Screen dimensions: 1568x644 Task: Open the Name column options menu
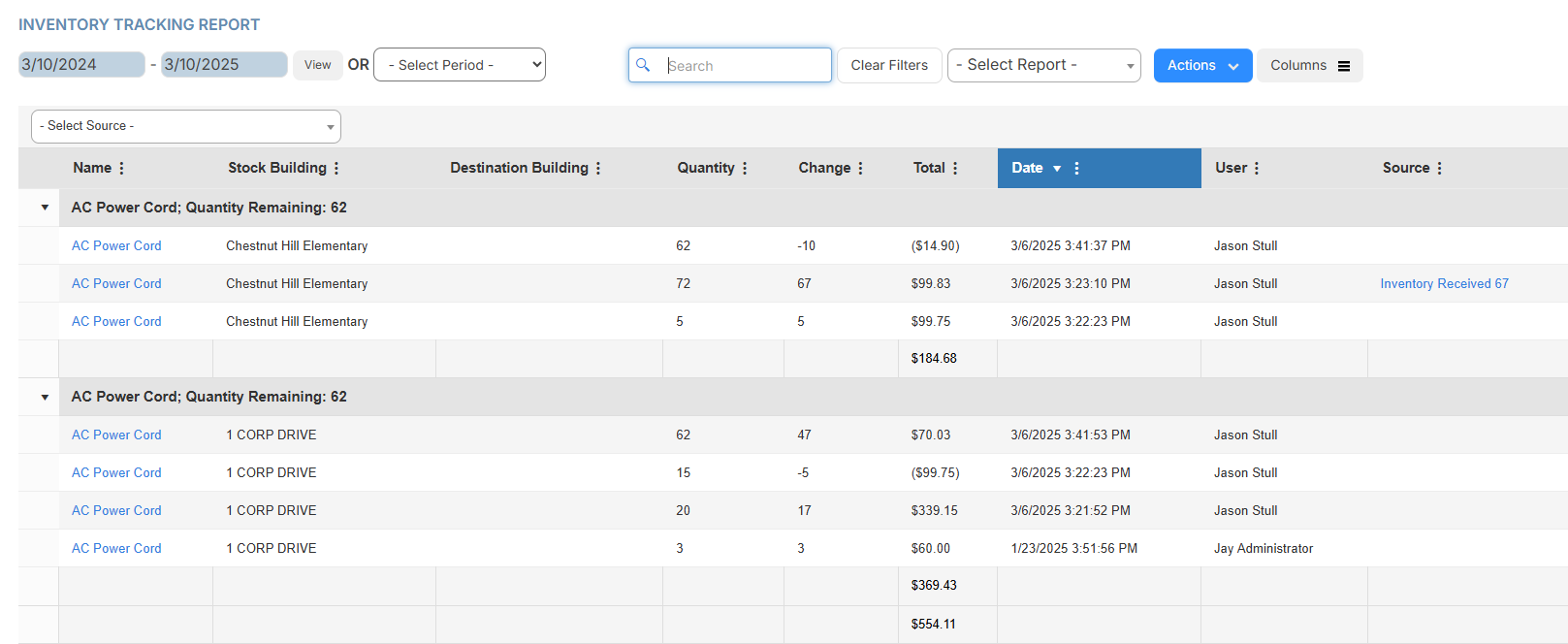click(121, 168)
